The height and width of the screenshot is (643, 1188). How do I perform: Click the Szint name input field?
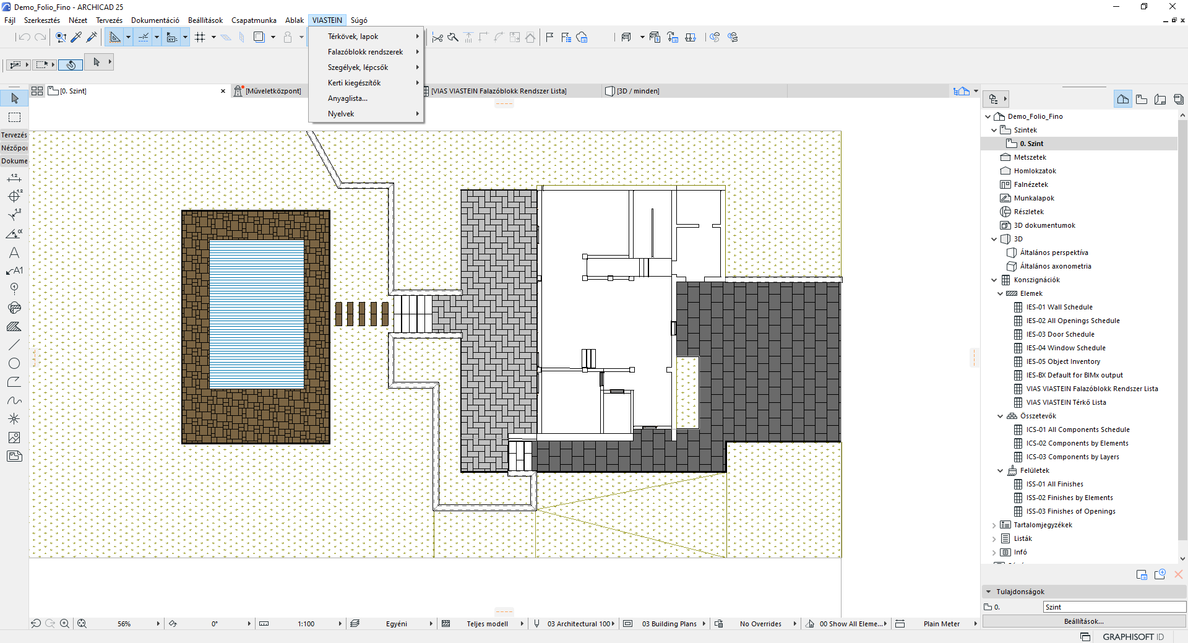click(x=1114, y=607)
